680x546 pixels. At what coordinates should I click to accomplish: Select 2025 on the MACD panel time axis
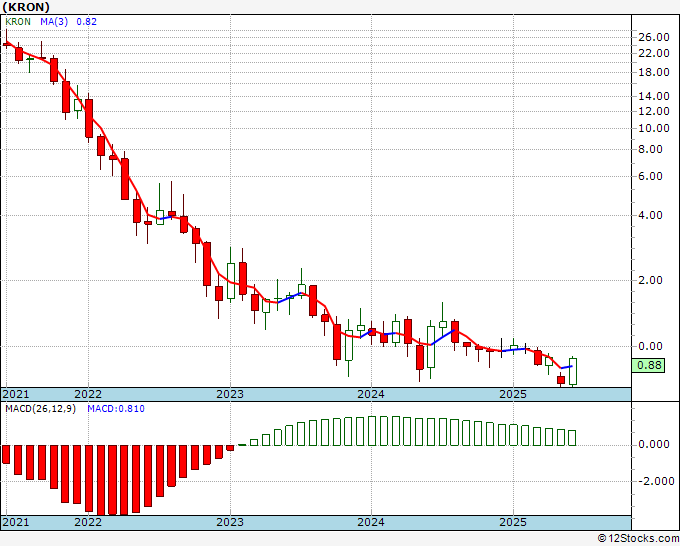pos(513,522)
